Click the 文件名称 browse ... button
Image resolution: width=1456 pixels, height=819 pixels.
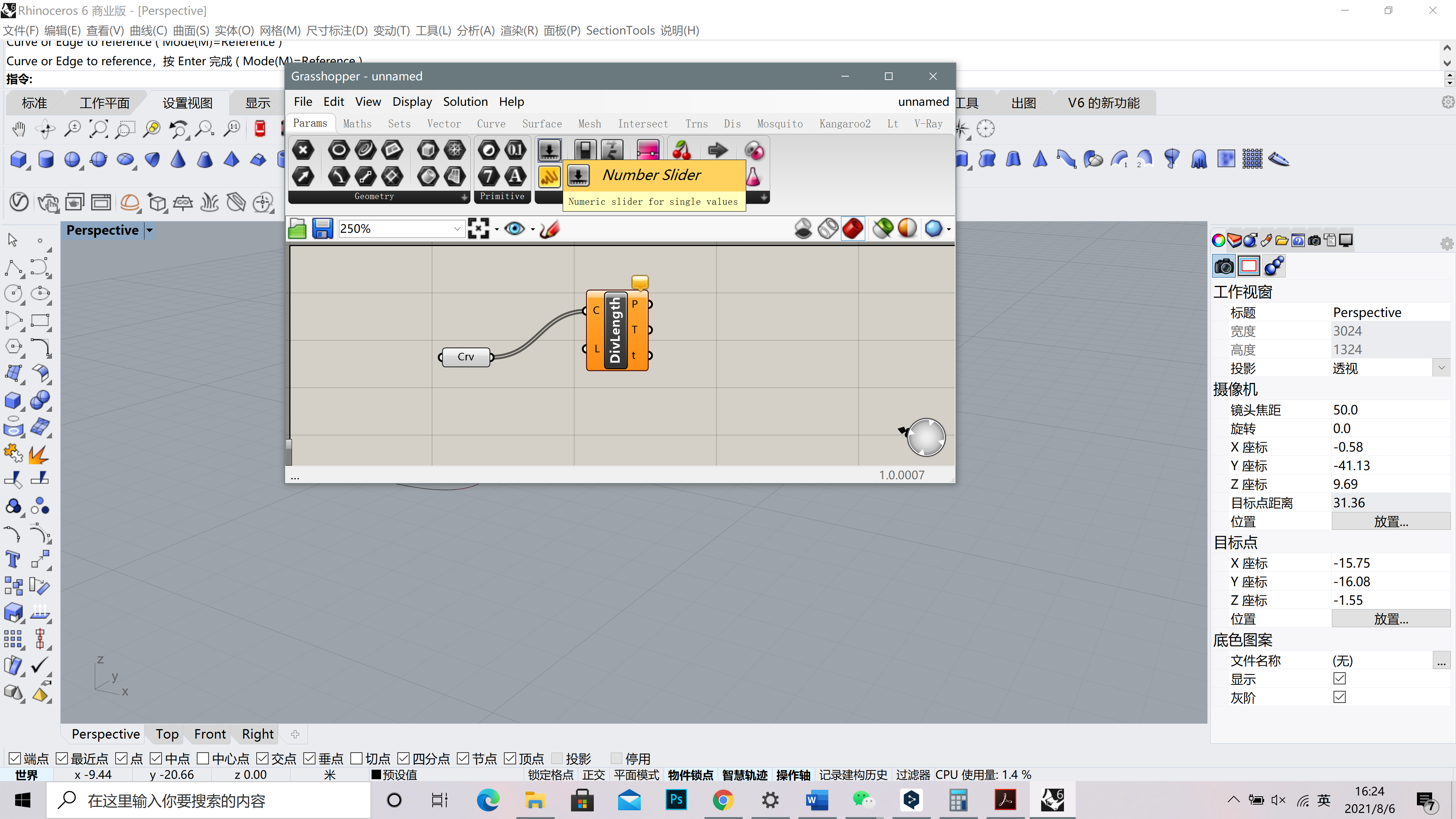[1441, 660]
